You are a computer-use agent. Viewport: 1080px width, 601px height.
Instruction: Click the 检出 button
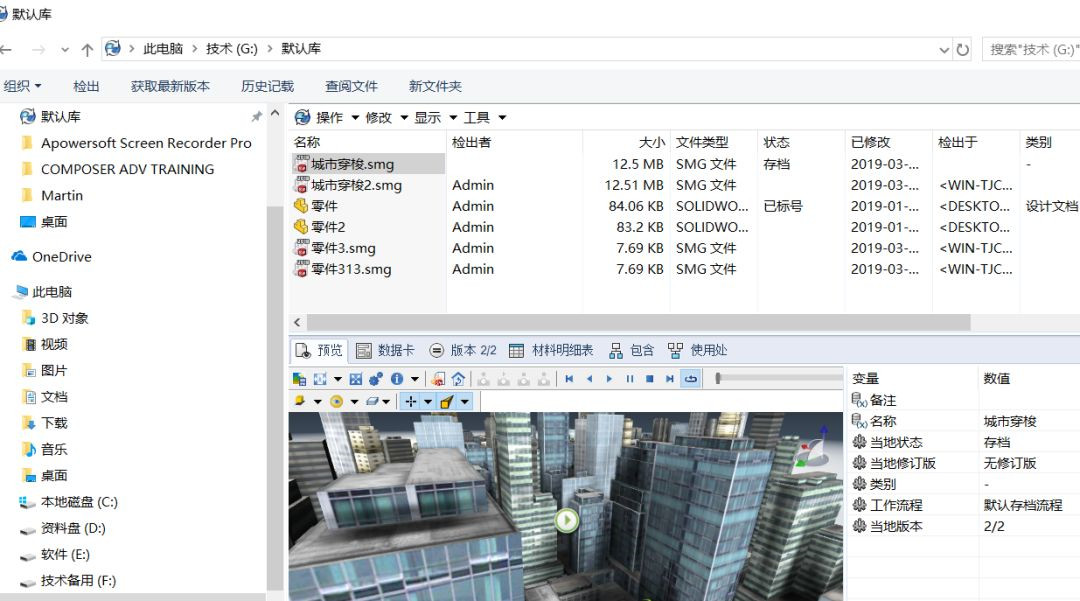point(87,86)
